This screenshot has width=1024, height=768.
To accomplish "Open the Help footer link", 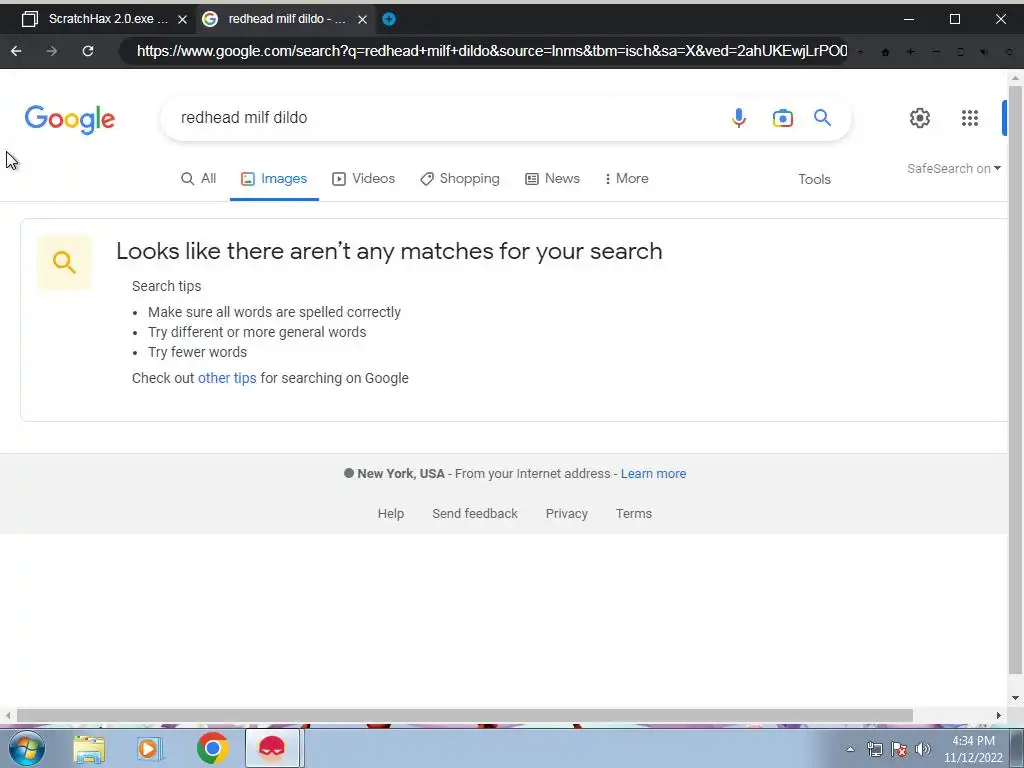I will 391,513.
